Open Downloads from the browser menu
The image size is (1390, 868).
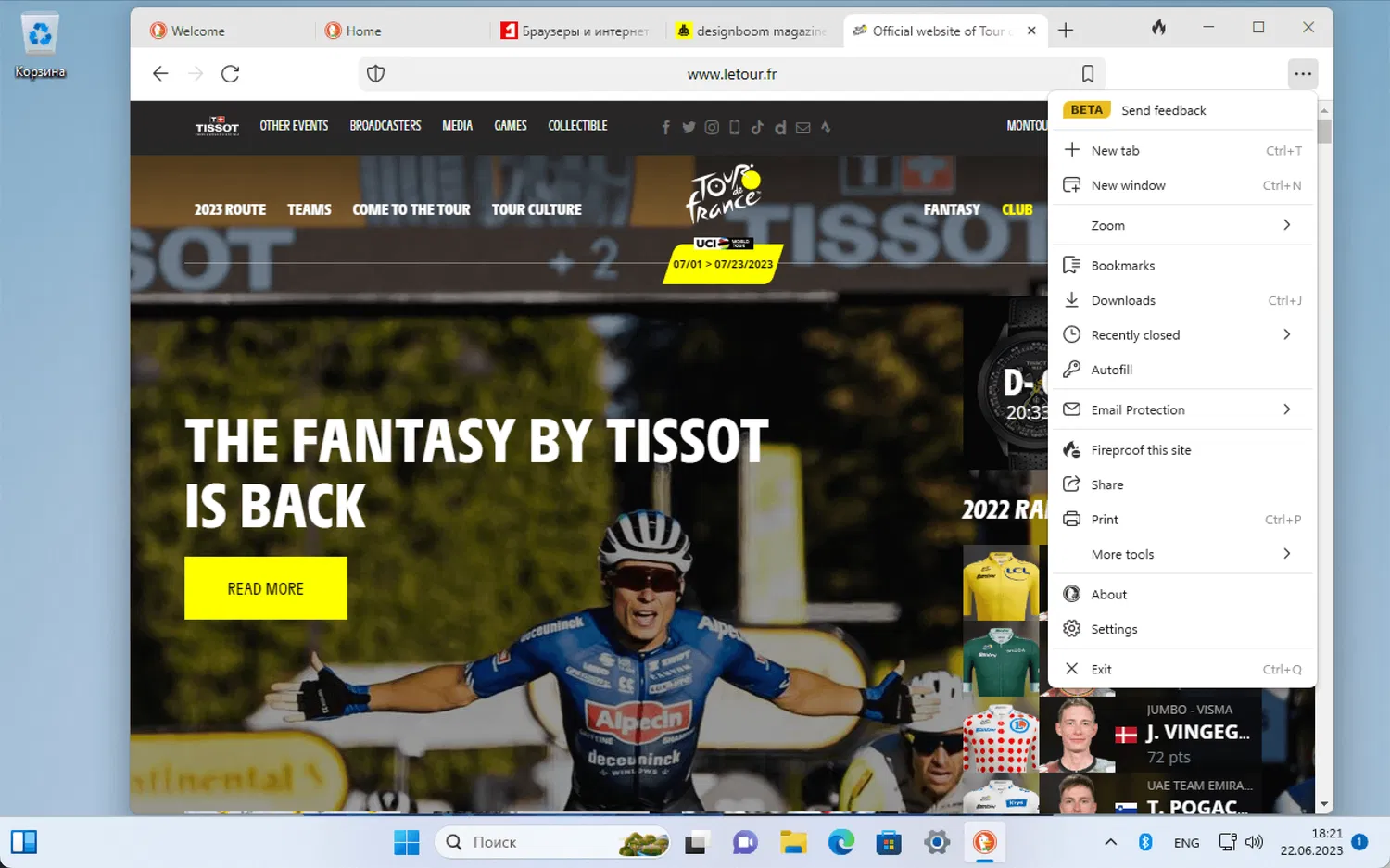[x=1182, y=300]
